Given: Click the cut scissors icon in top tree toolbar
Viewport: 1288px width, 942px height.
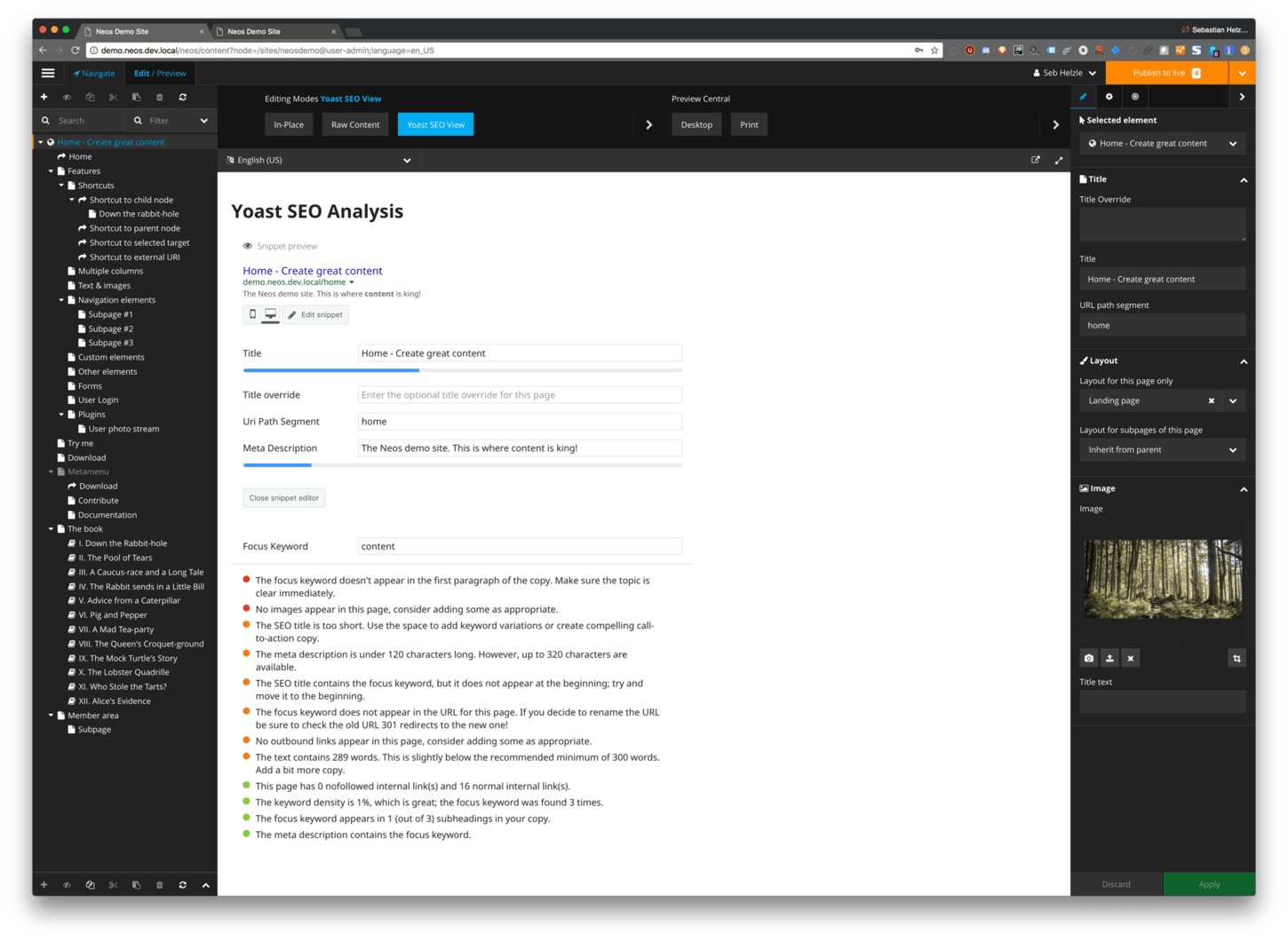Looking at the screenshot, I should 113,97.
